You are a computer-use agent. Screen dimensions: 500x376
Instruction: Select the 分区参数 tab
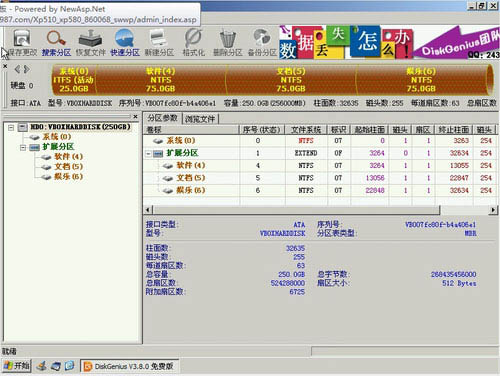coord(163,118)
